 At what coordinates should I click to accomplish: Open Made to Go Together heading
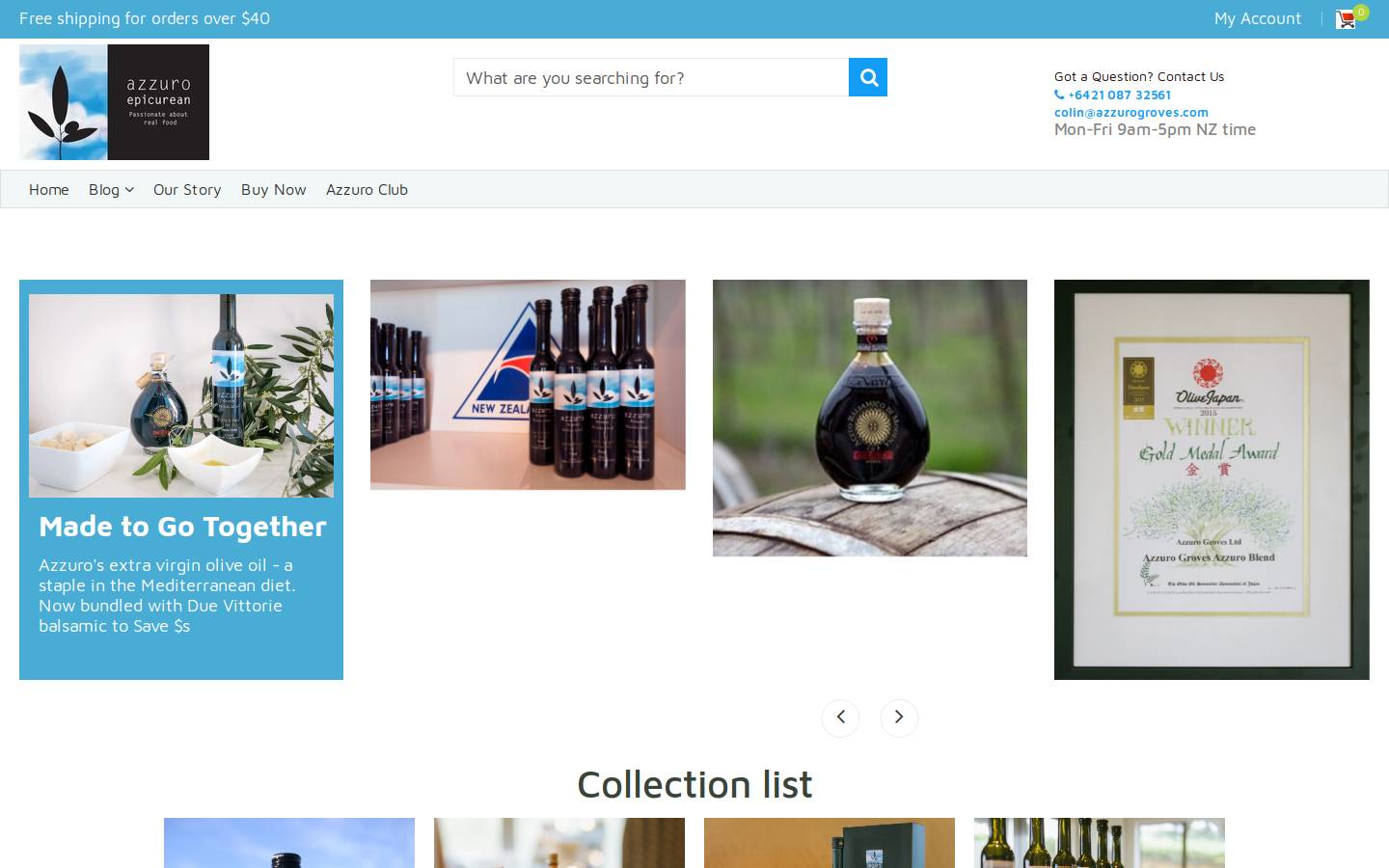tap(182, 527)
